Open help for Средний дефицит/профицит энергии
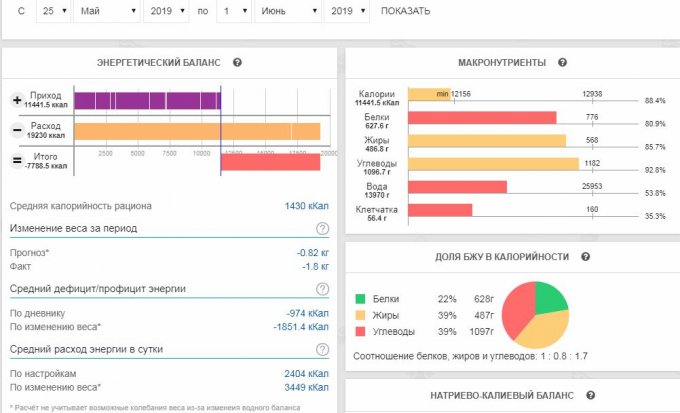Image resolution: width=680 pixels, height=413 pixels. pos(322,289)
